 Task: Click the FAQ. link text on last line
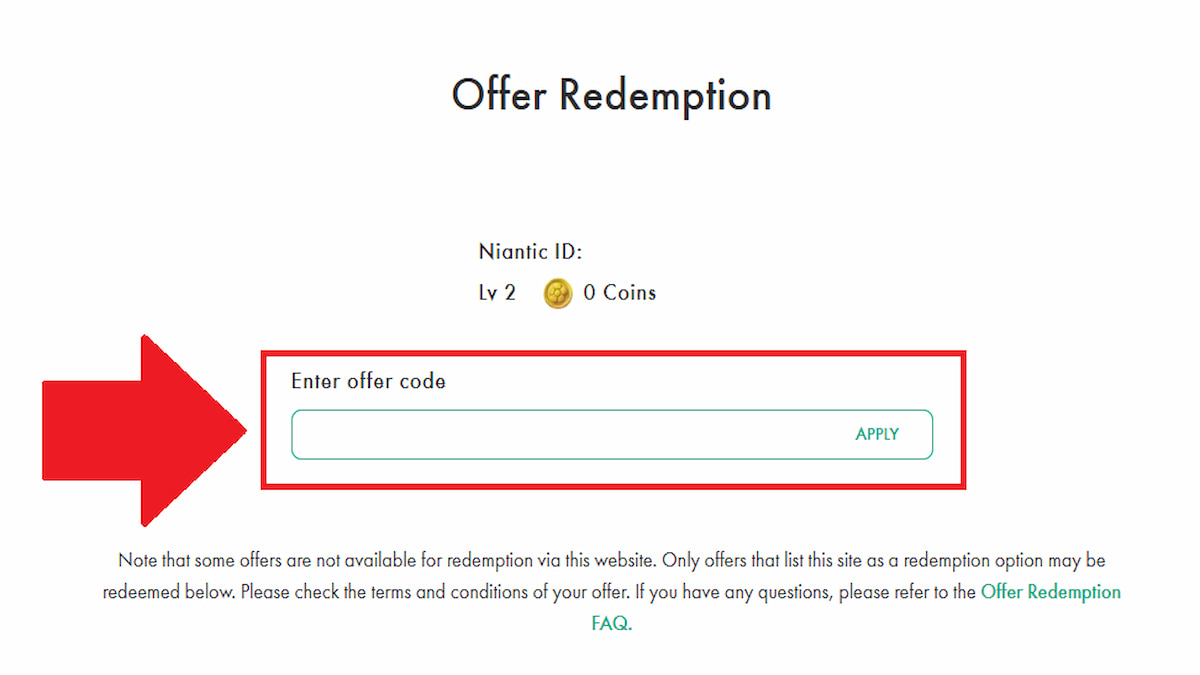tap(612, 623)
